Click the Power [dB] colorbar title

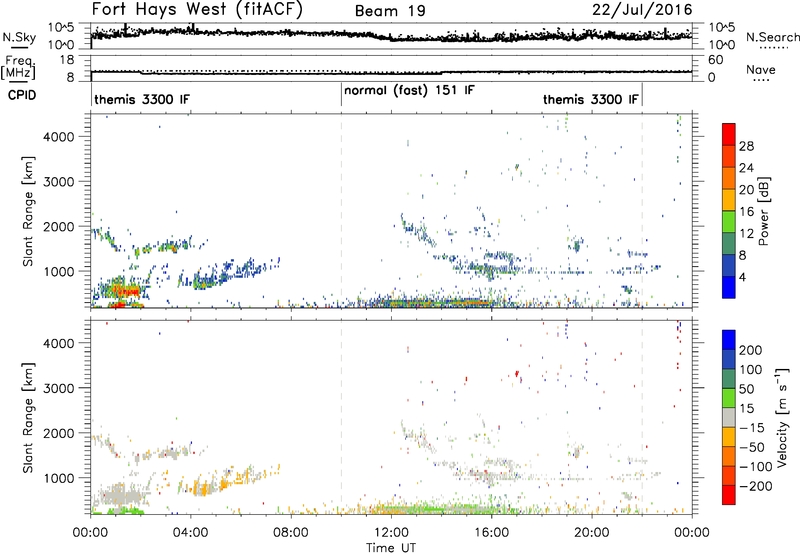click(764, 211)
